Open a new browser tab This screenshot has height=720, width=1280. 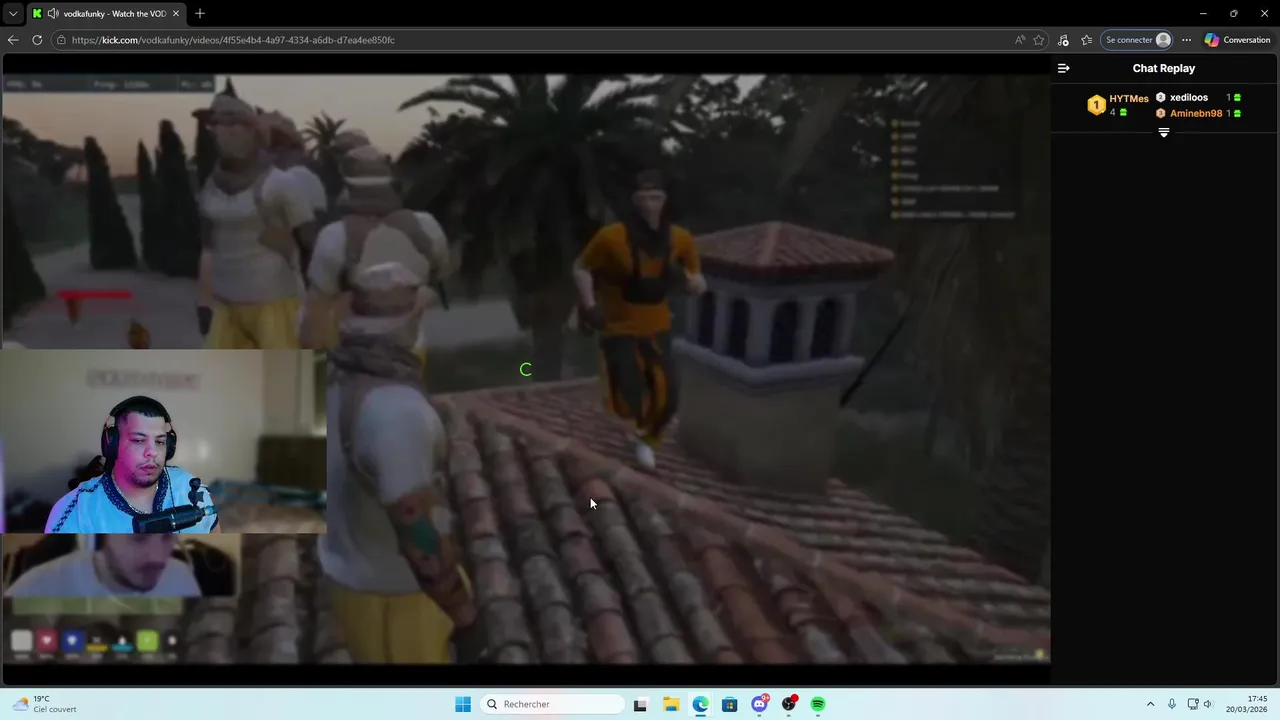[x=200, y=13]
